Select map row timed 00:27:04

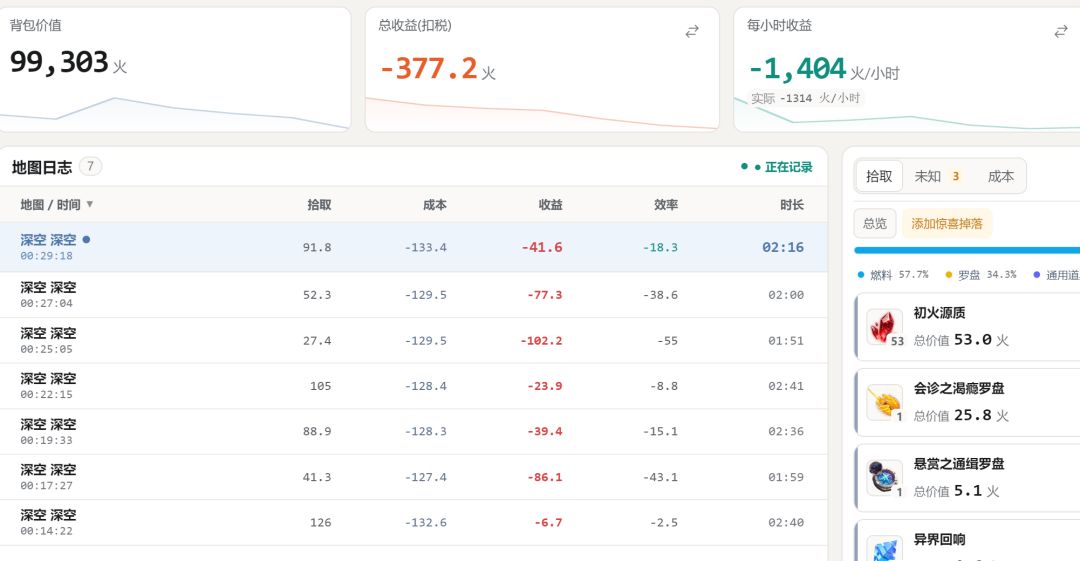pyautogui.click(x=413, y=295)
